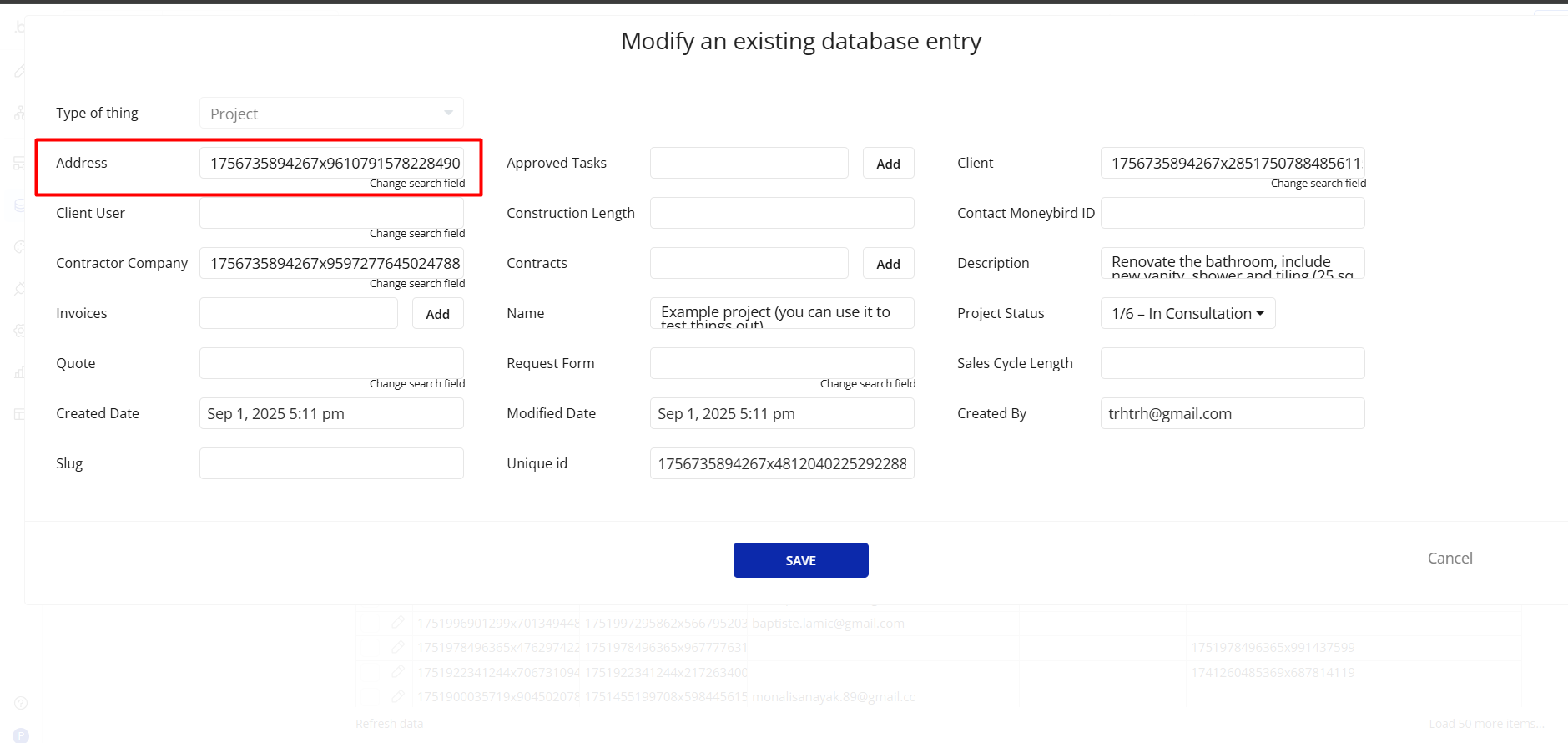This screenshot has width=1568, height=743.
Task: Click the Styles palette icon in sidebar
Action: pos(19,247)
